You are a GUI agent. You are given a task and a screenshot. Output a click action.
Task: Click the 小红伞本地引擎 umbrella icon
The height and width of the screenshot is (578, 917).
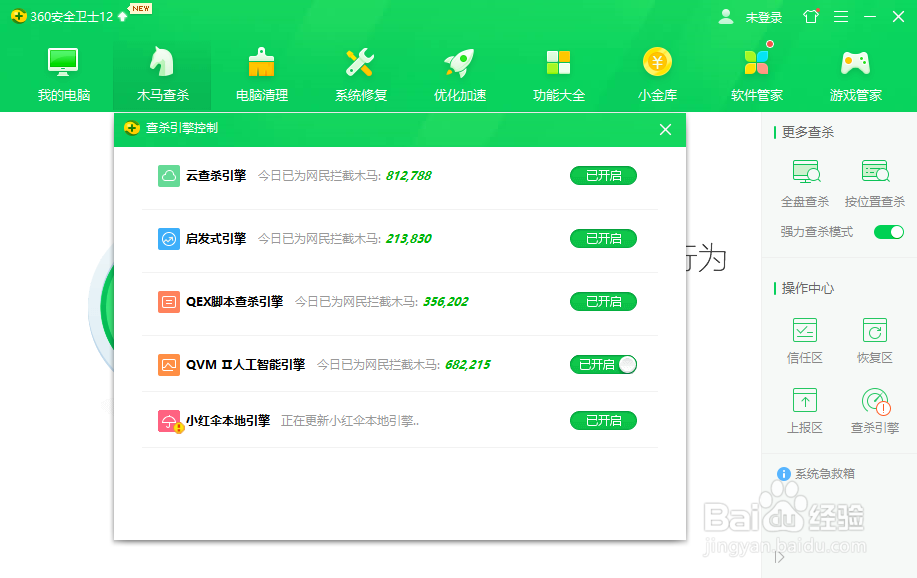coord(170,421)
